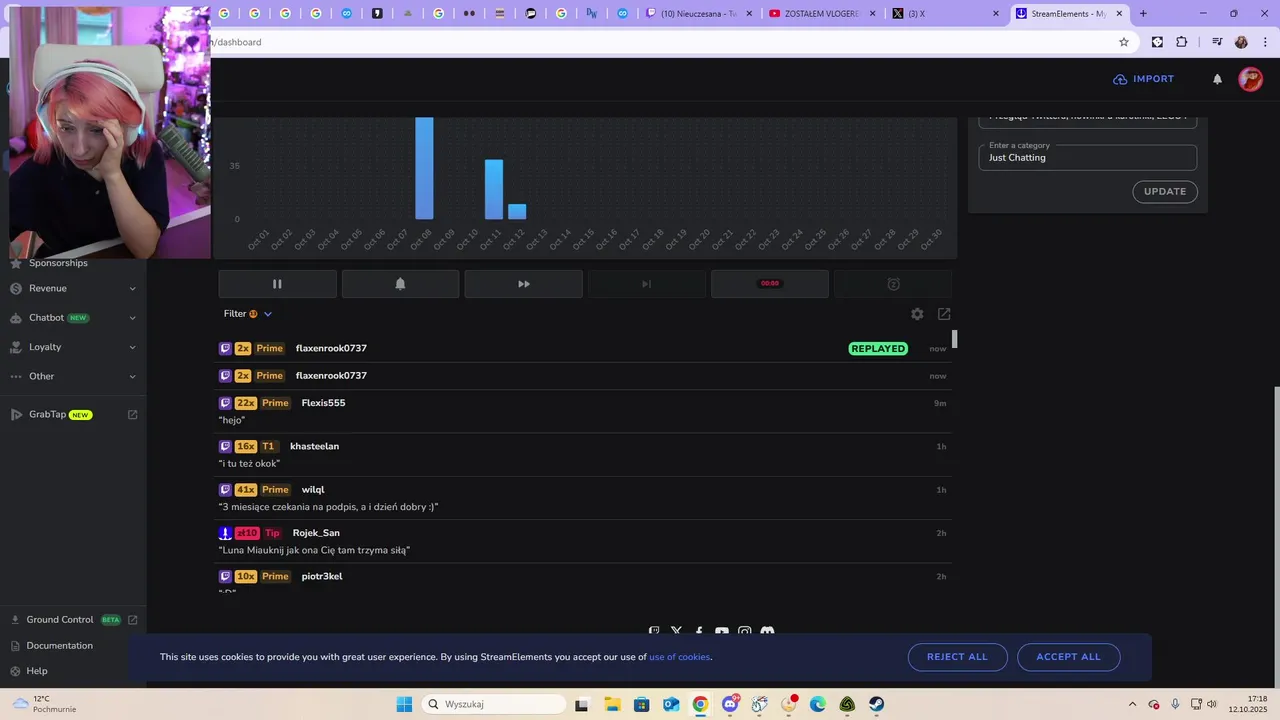
Task: Click the Loyalty gift icon
Action: pos(16,347)
